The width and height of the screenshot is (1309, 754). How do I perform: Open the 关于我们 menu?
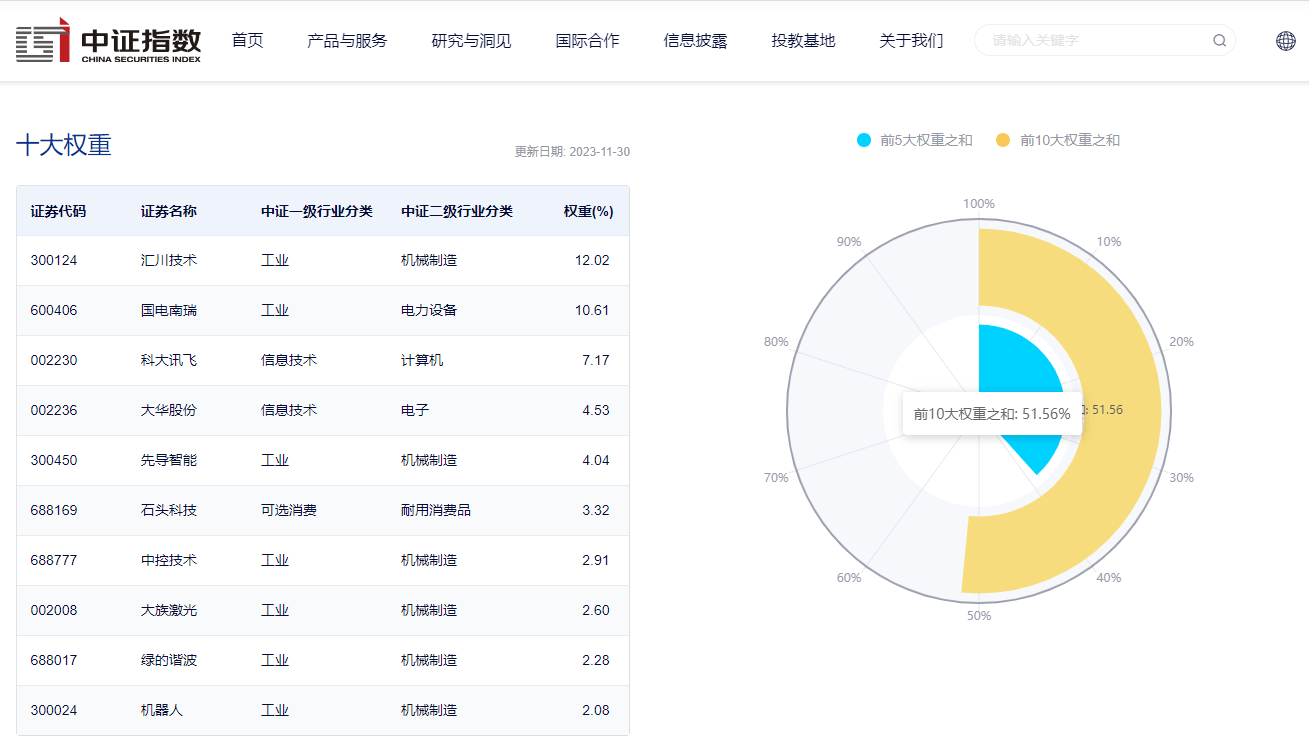pos(911,41)
